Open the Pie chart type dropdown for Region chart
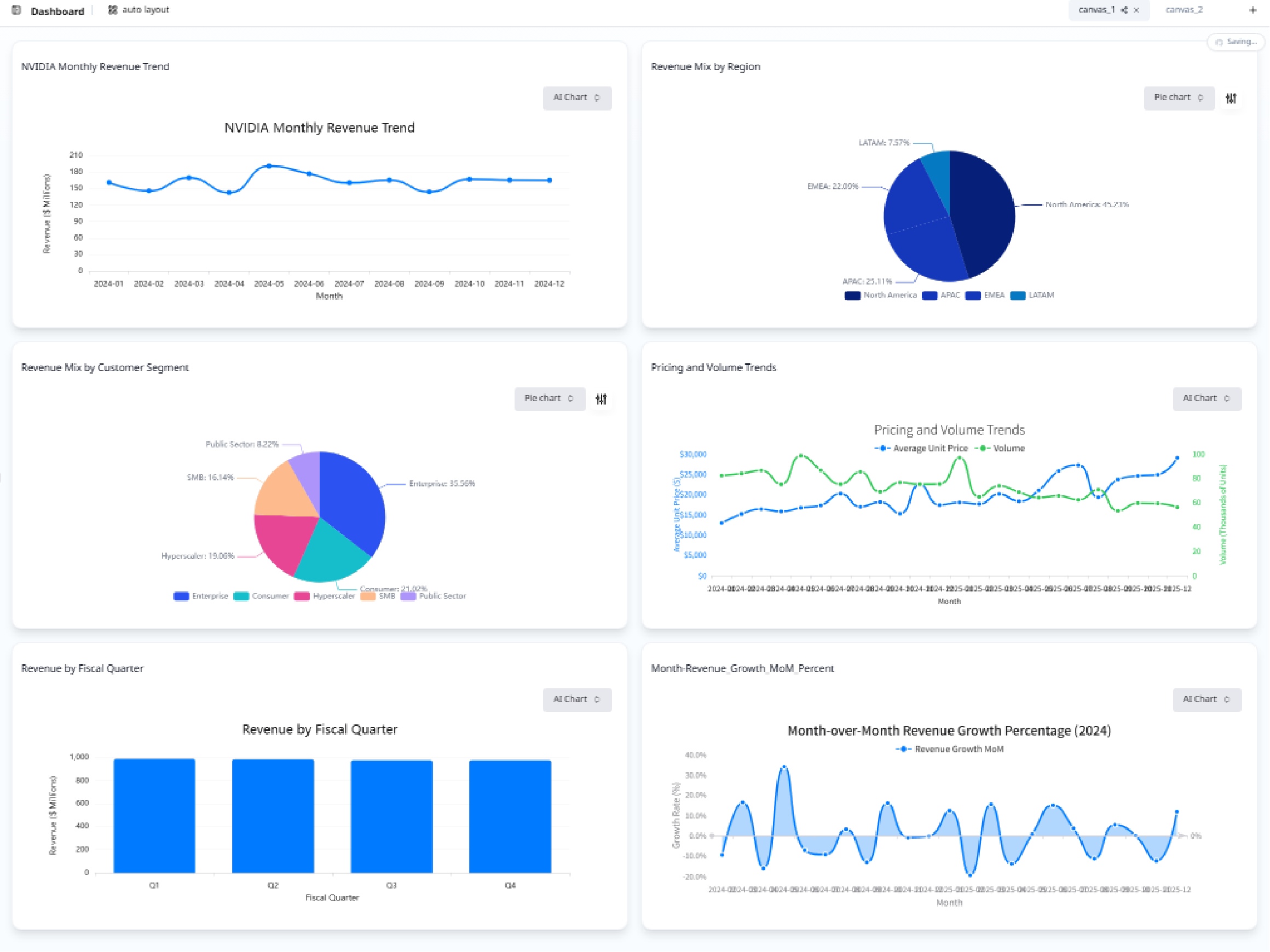Viewport: 1270px width, 952px height. point(1179,97)
